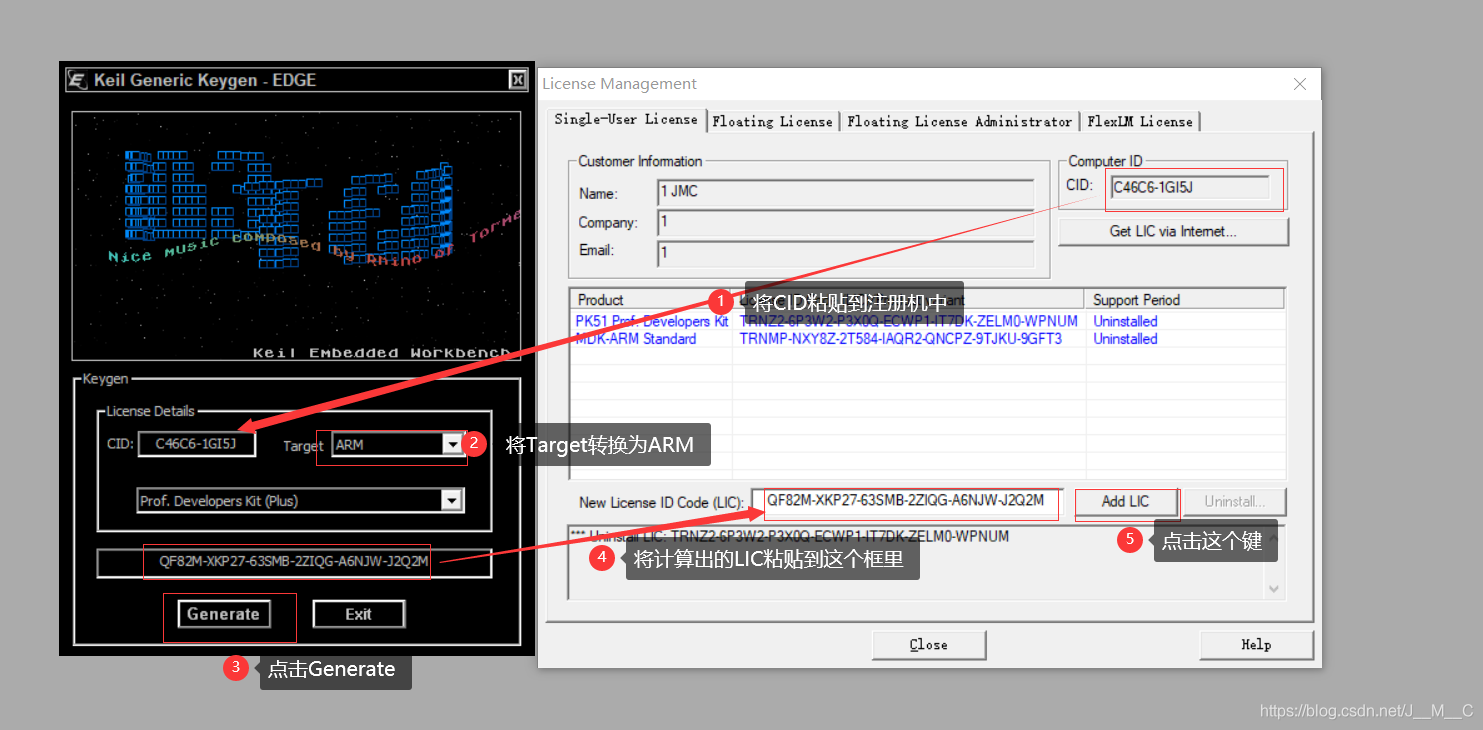Click the Add LIC button
This screenshot has width=1483, height=730.
click(1125, 502)
